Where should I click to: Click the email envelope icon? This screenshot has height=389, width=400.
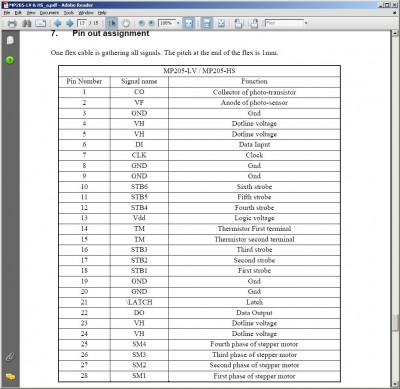[41, 23]
